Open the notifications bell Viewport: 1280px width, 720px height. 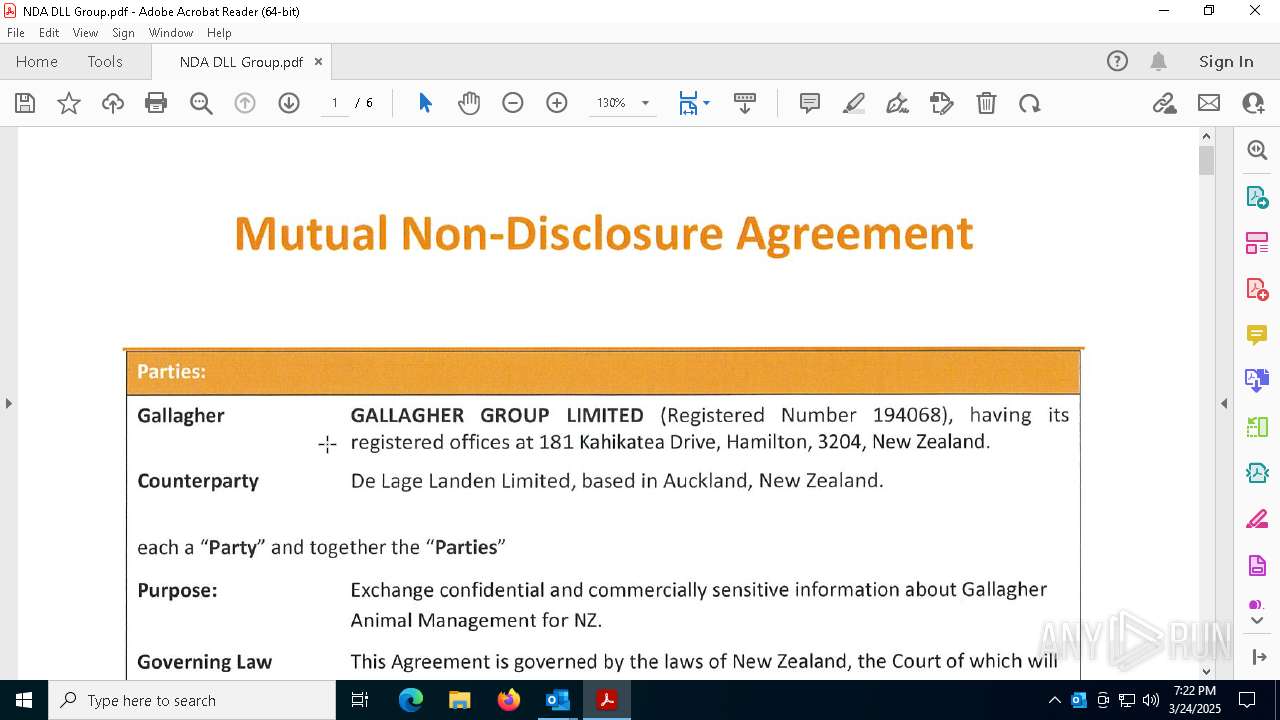pyautogui.click(x=1158, y=61)
